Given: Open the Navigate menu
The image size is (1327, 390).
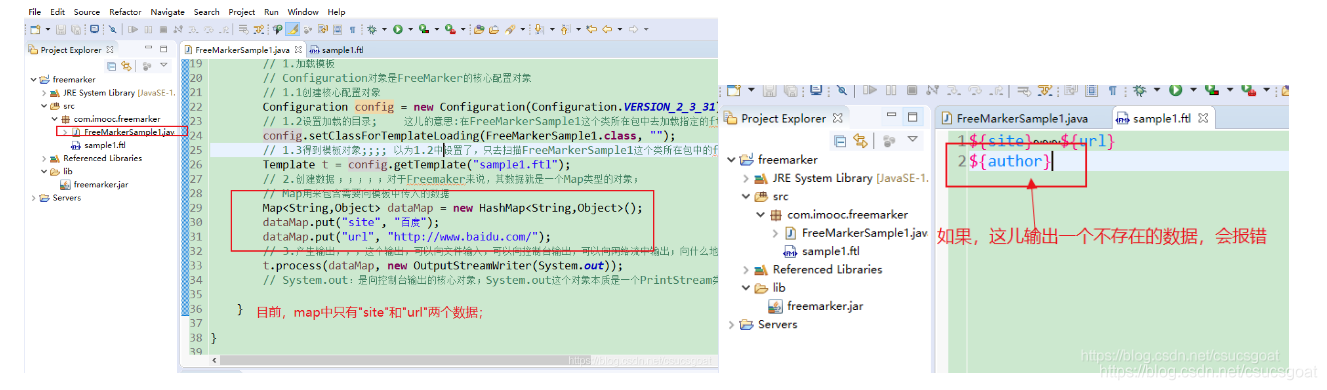Looking at the screenshot, I should [x=167, y=12].
